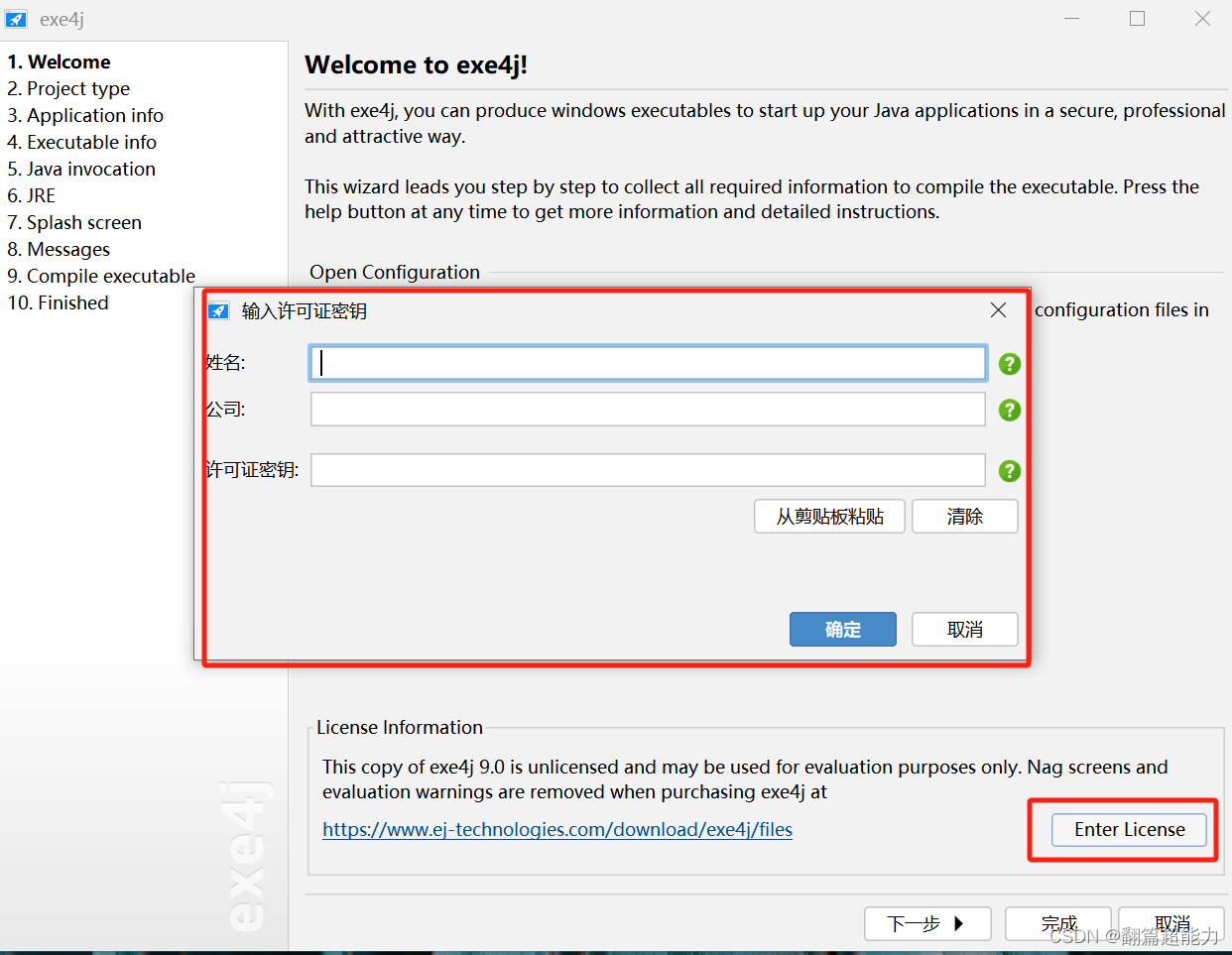Focus the 姓名 name input field
Image resolution: width=1232 pixels, height=955 pixels.
(x=649, y=363)
